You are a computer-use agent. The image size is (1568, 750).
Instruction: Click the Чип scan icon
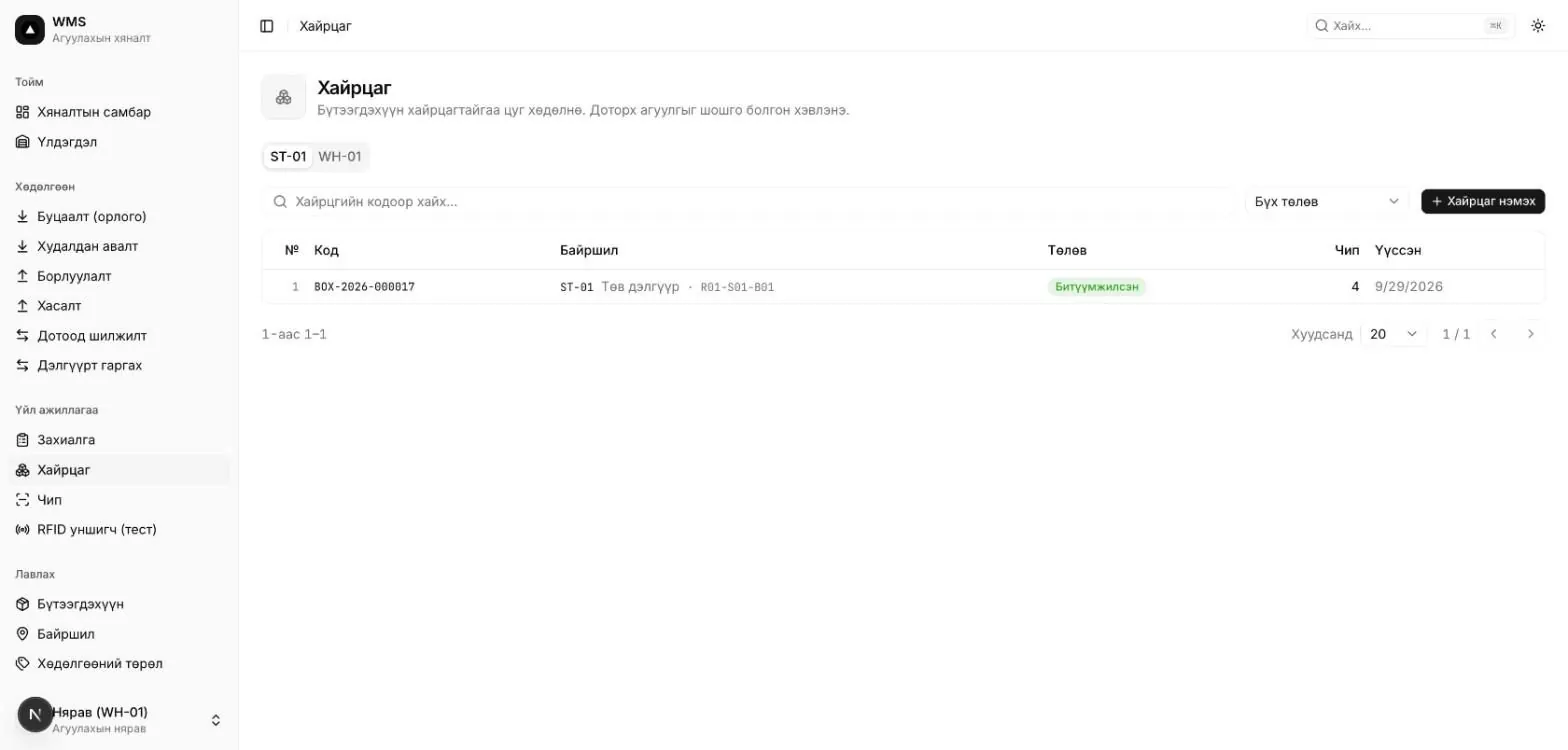pos(23,500)
